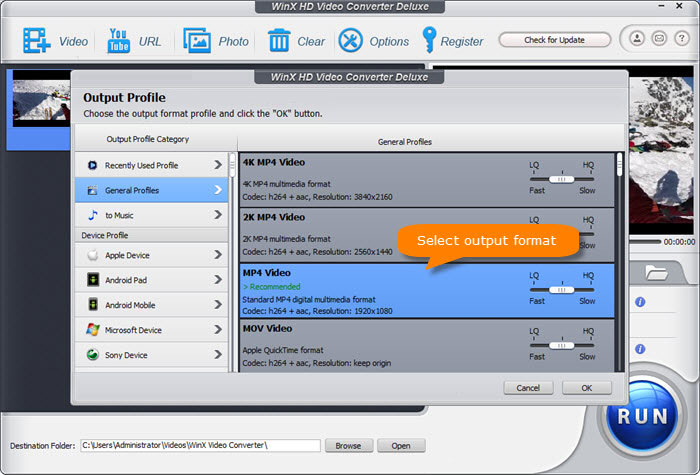Expand Recently Used Profile chevron

(218, 165)
